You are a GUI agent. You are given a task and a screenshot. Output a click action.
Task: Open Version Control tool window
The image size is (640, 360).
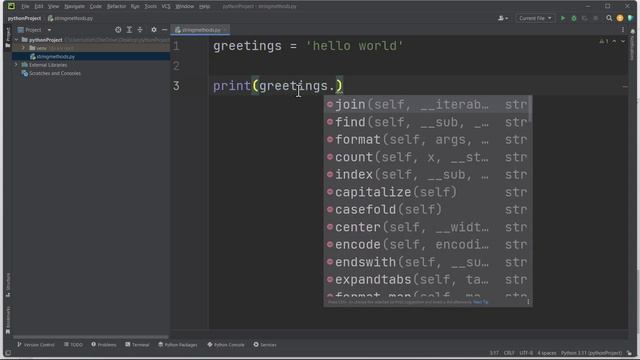pos(36,345)
